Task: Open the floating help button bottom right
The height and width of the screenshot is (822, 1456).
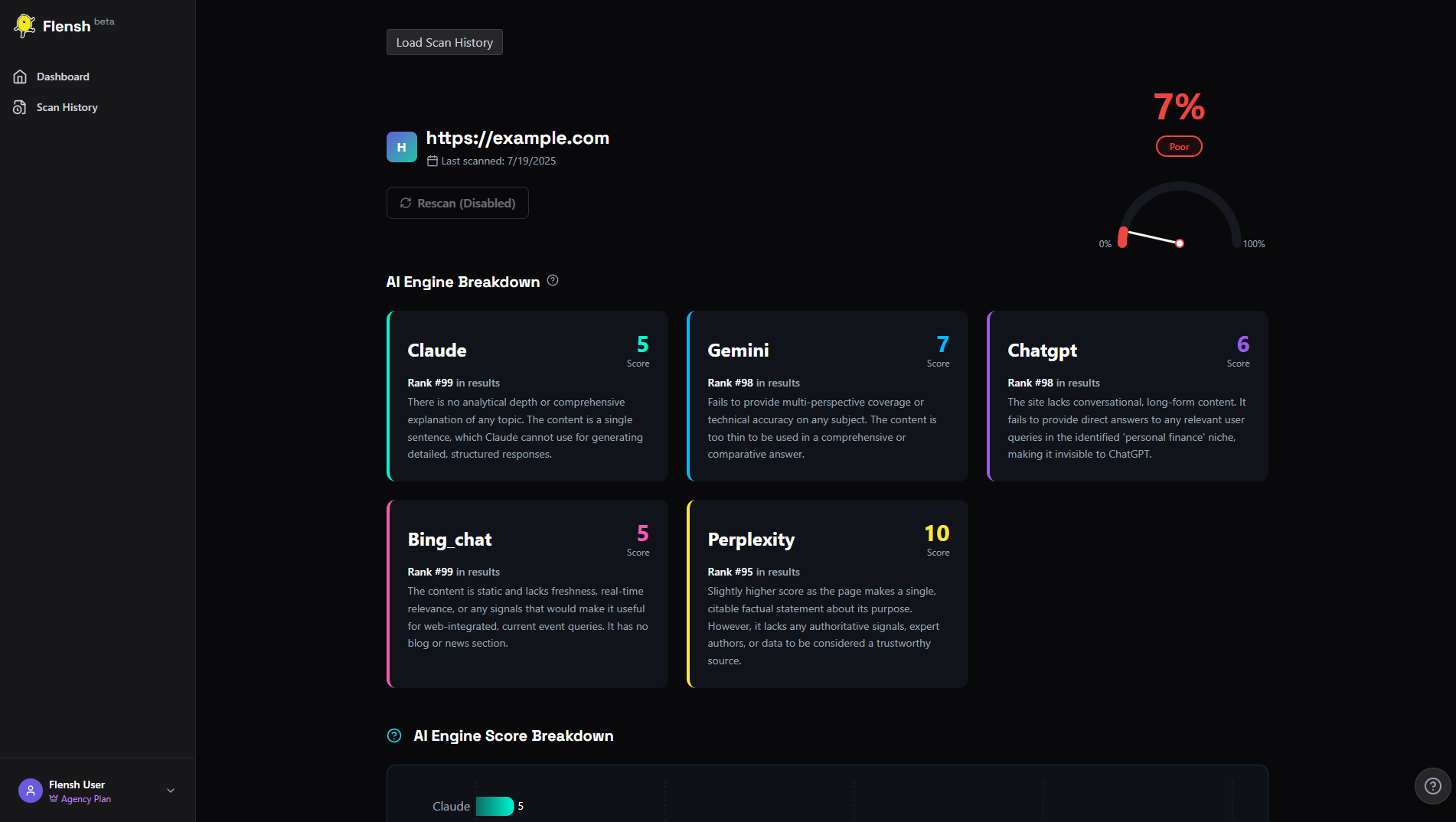Action: [1432, 786]
